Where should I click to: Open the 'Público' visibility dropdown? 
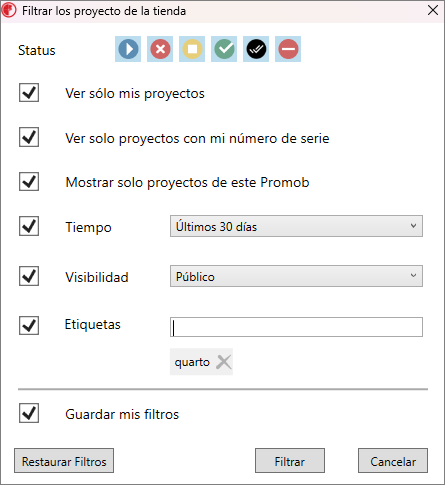tap(296, 276)
